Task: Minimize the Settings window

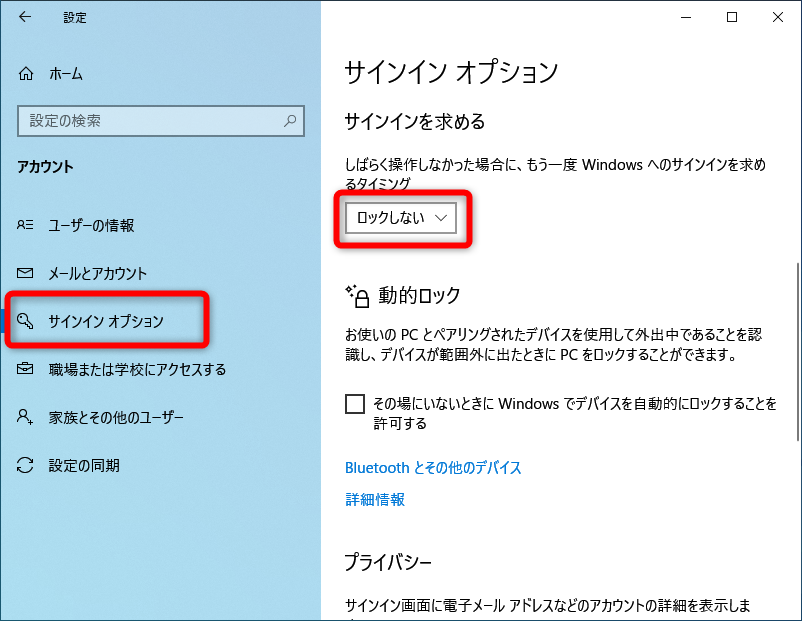Action: (x=686, y=17)
